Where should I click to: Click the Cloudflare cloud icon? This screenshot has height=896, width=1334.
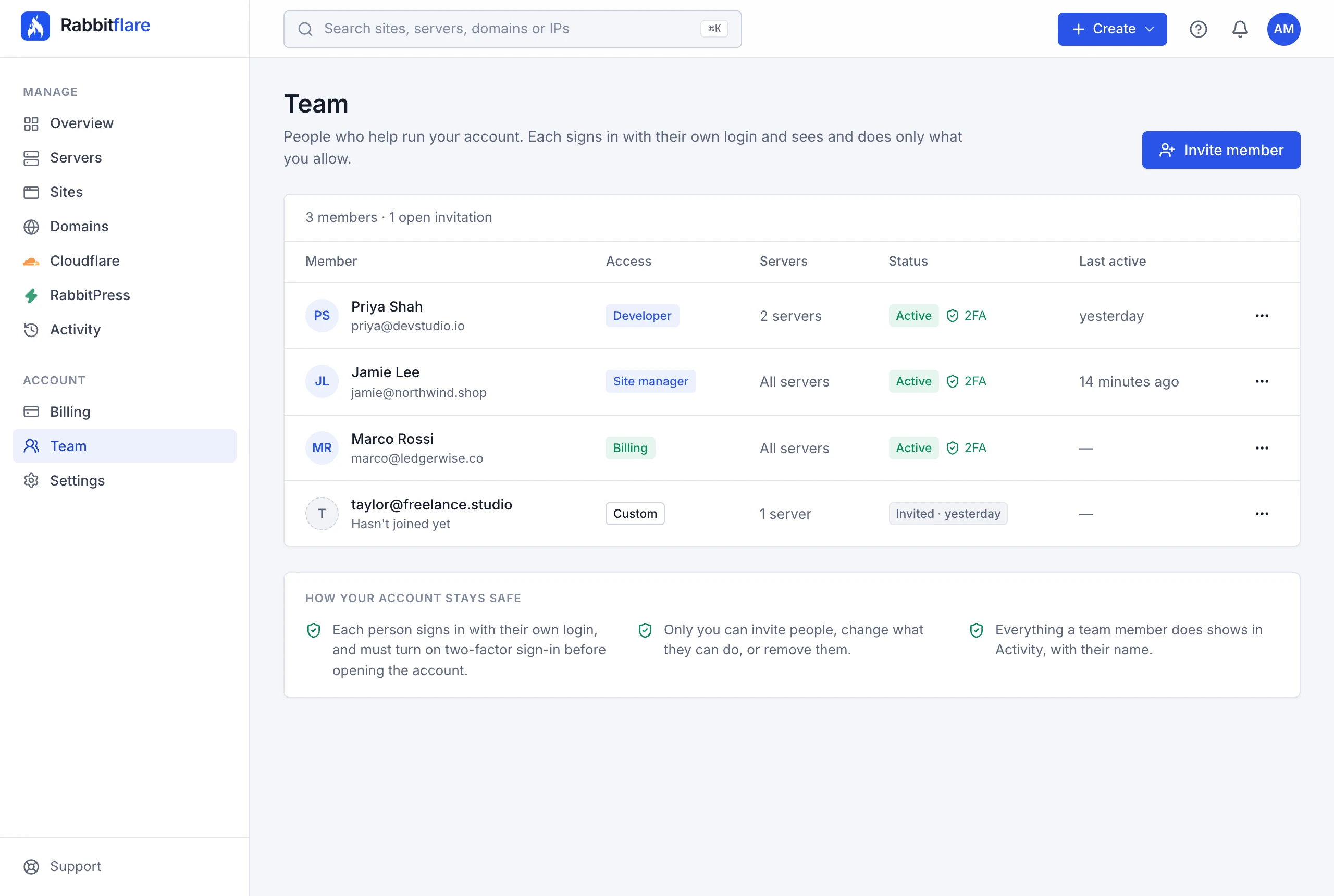(x=31, y=261)
